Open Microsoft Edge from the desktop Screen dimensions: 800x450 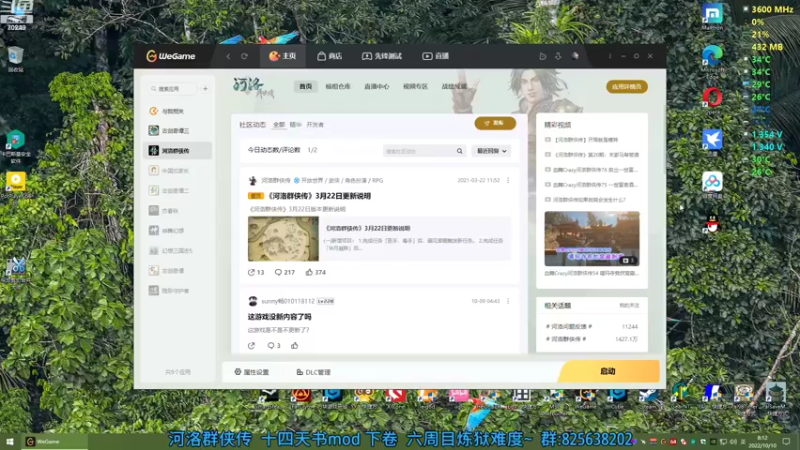[712, 60]
